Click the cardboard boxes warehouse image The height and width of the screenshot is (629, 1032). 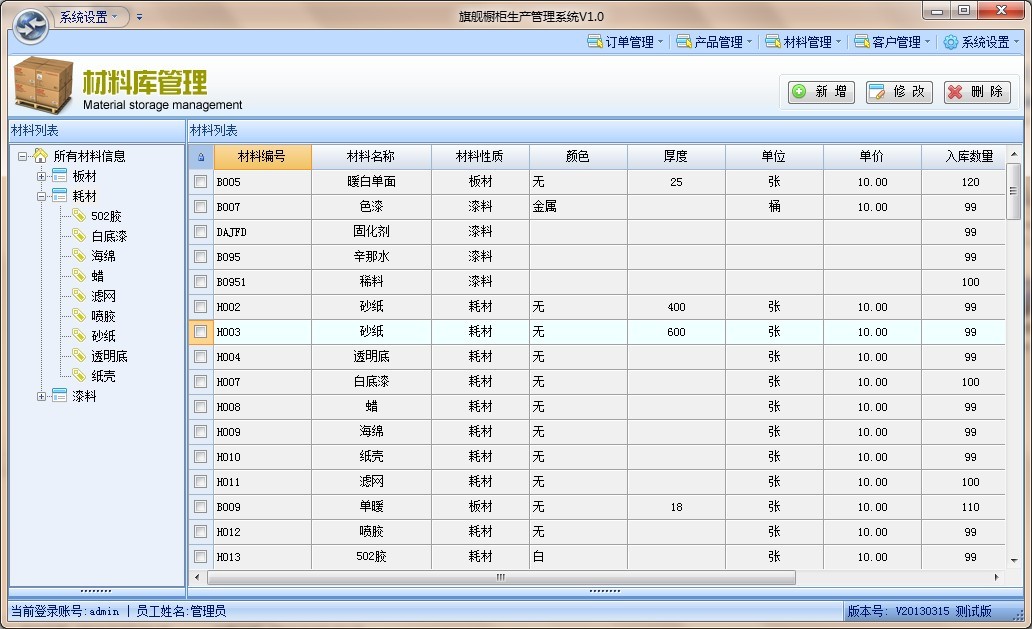coord(43,85)
